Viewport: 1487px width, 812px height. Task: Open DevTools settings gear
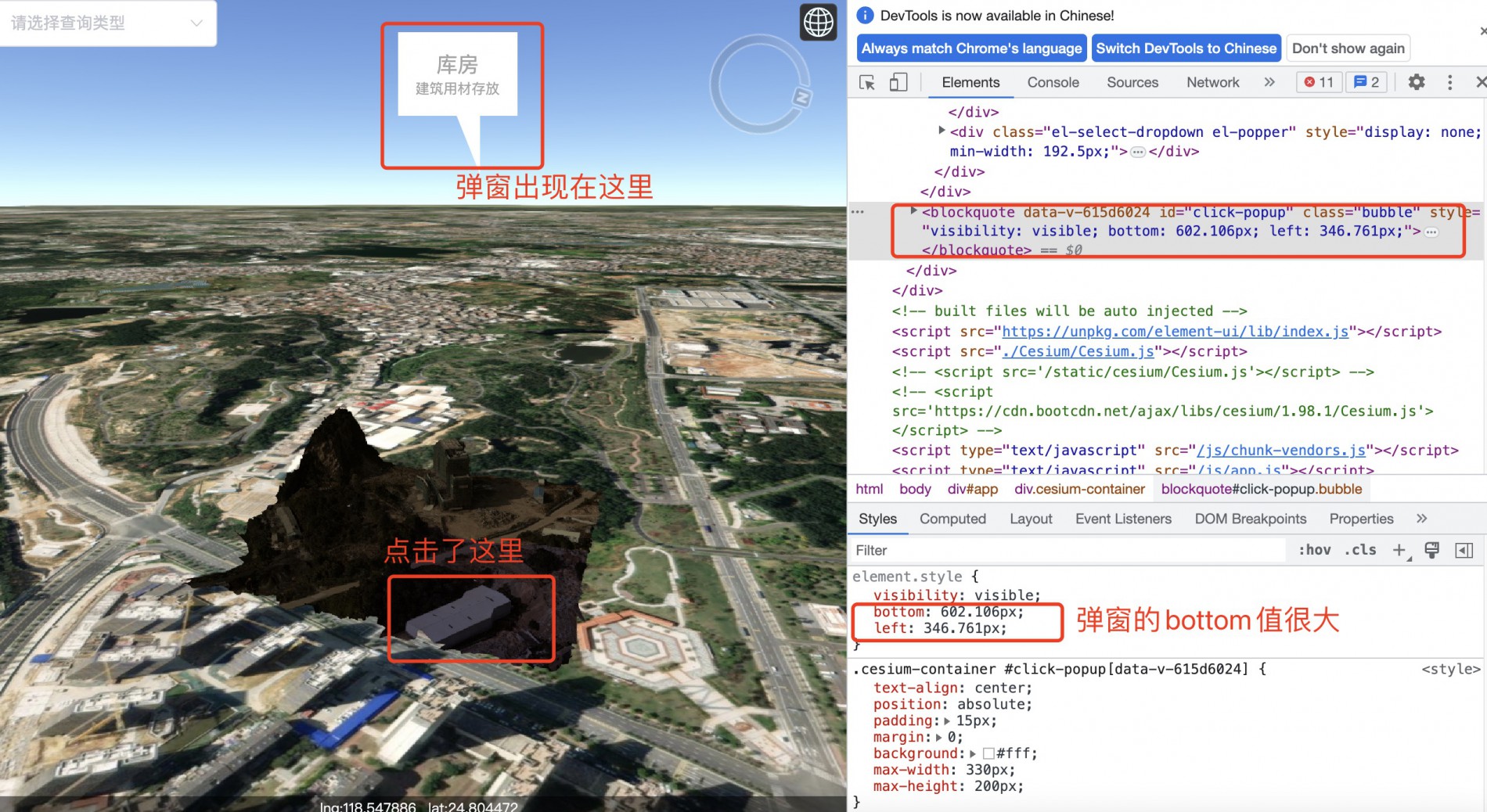pyautogui.click(x=1417, y=82)
